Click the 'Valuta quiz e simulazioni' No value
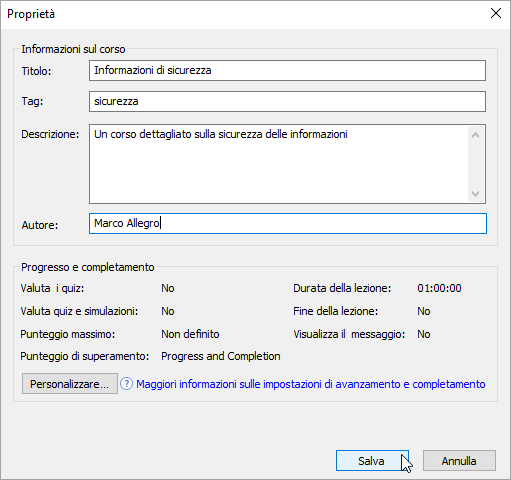The width and height of the screenshot is (511, 480). 168,311
